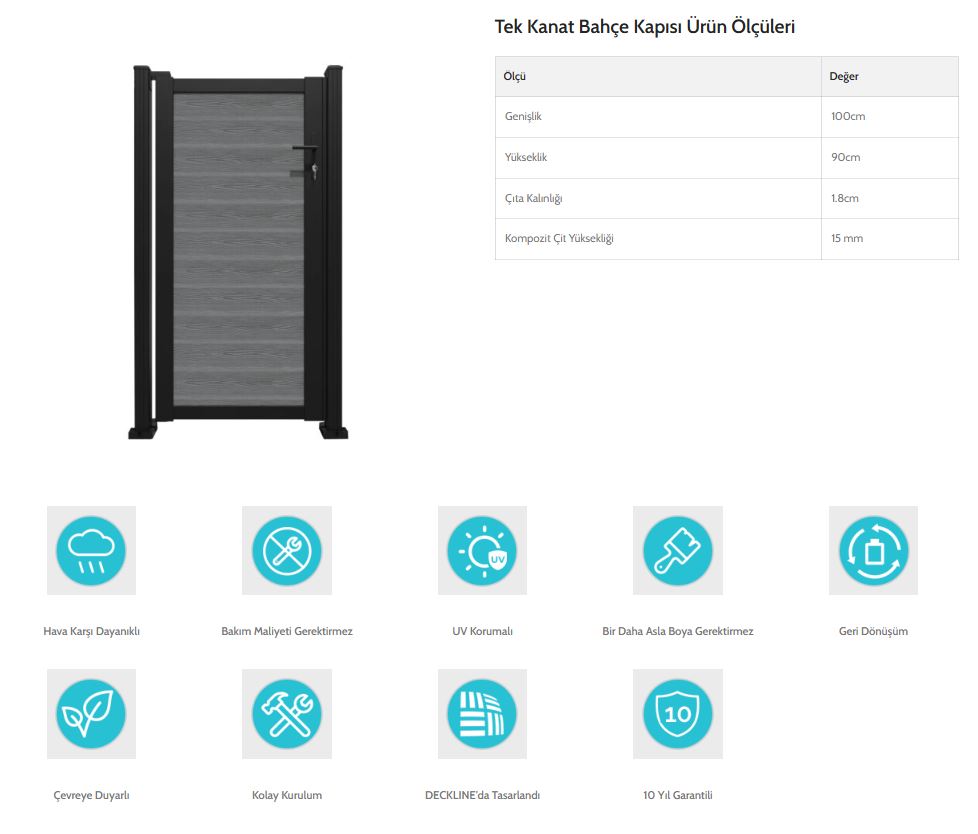Click the 'Hava Karşı Dayanıklı' label

click(x=91, y=632)
